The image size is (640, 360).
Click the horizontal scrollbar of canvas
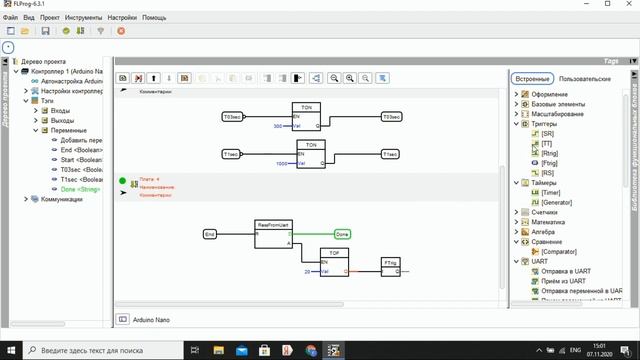click(x=230, y=304)
